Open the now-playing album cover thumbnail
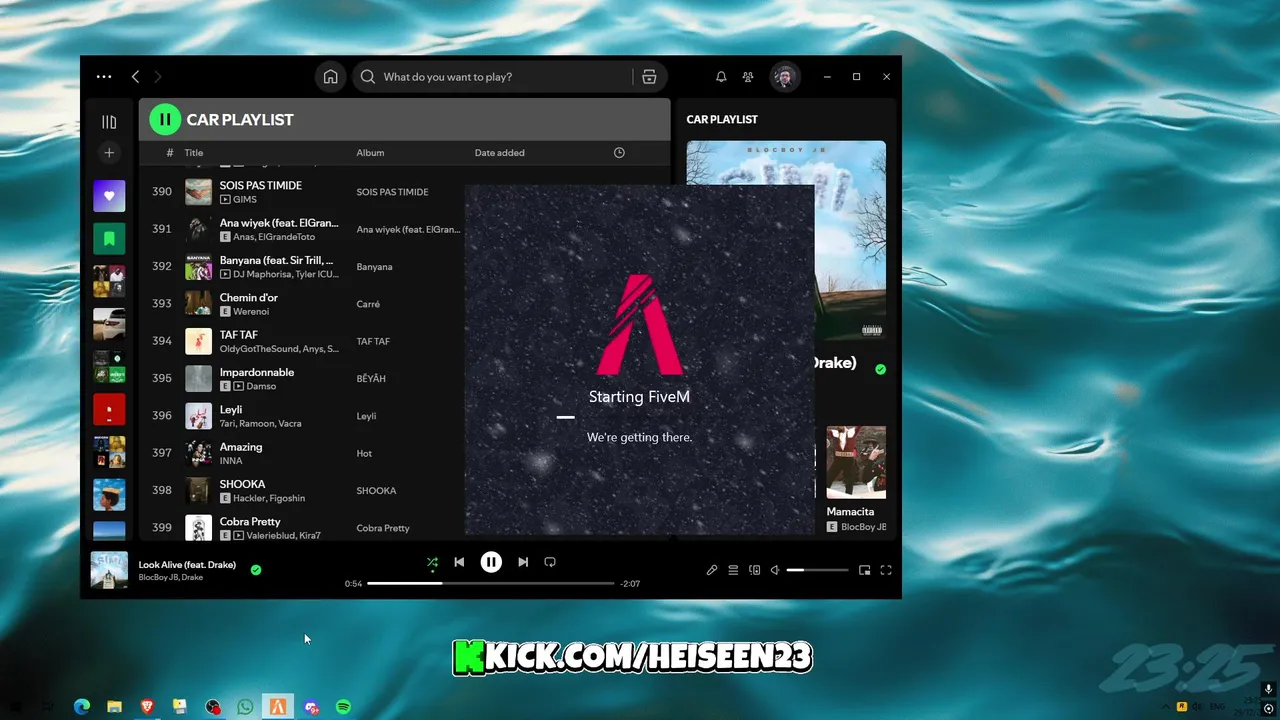Image resolution: width=1280 pixels, height=720 pixels. point(109,570)
